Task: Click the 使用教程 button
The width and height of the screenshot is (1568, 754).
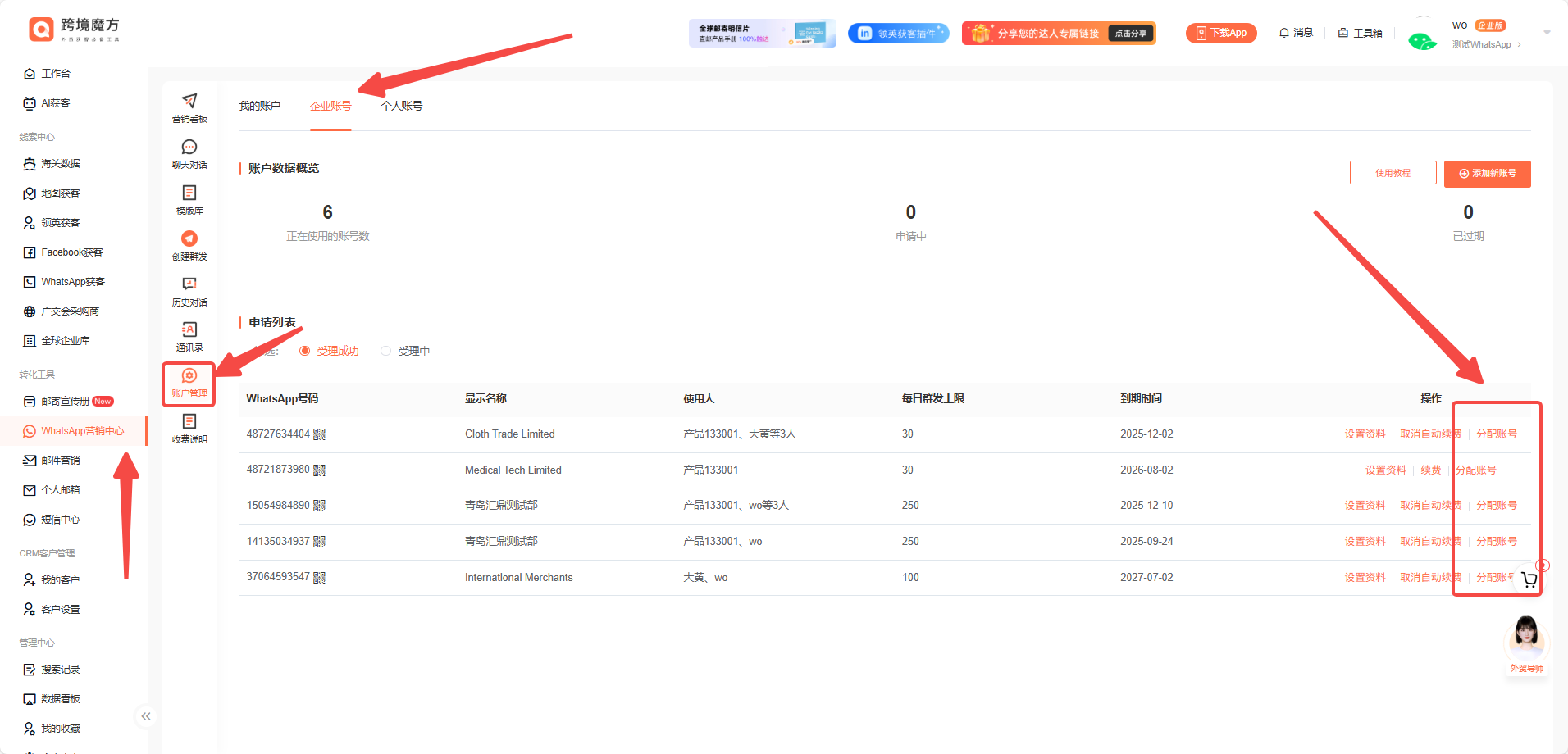Action: pos(1393,173)
